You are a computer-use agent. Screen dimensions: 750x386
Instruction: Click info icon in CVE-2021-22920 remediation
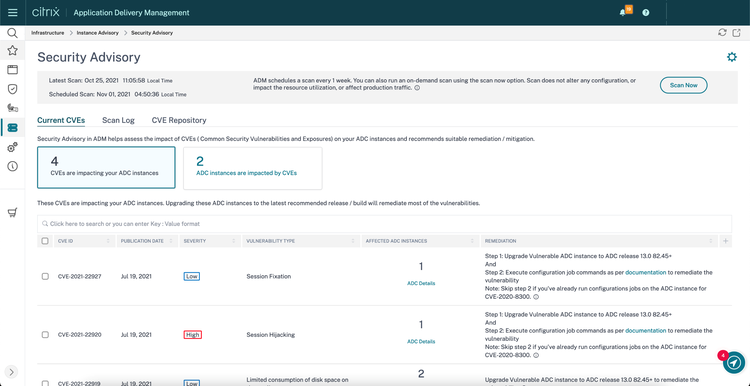(x=536, y=355)
